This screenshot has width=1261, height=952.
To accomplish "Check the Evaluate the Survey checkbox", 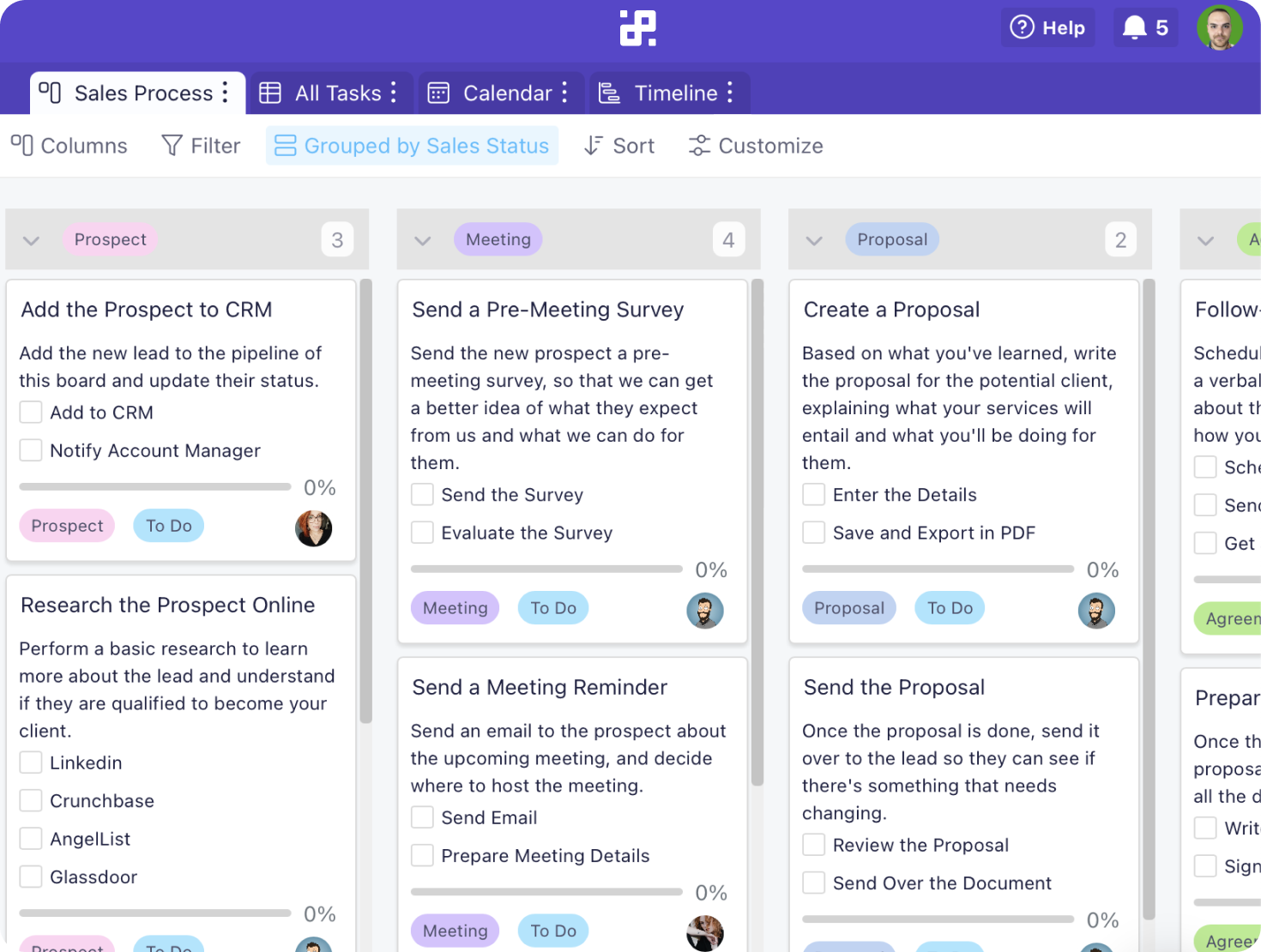I will pos(422,533).
